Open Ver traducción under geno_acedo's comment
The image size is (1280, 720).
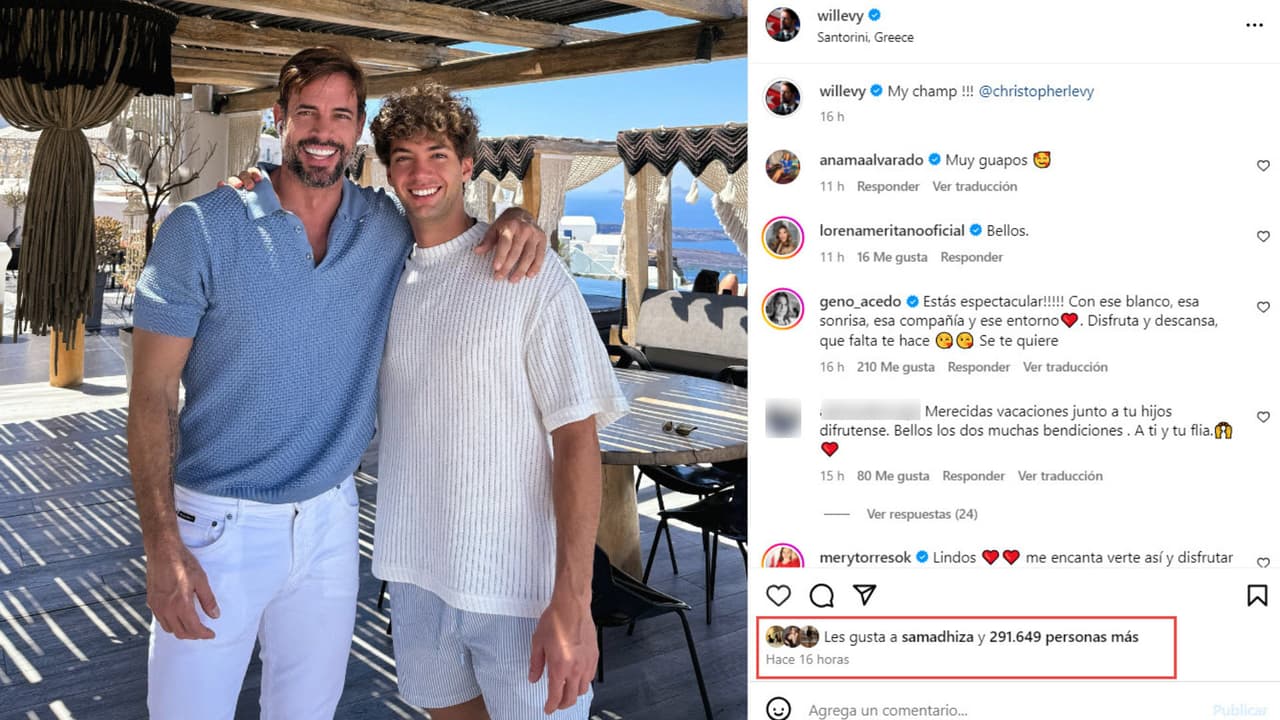point(1064,367)
